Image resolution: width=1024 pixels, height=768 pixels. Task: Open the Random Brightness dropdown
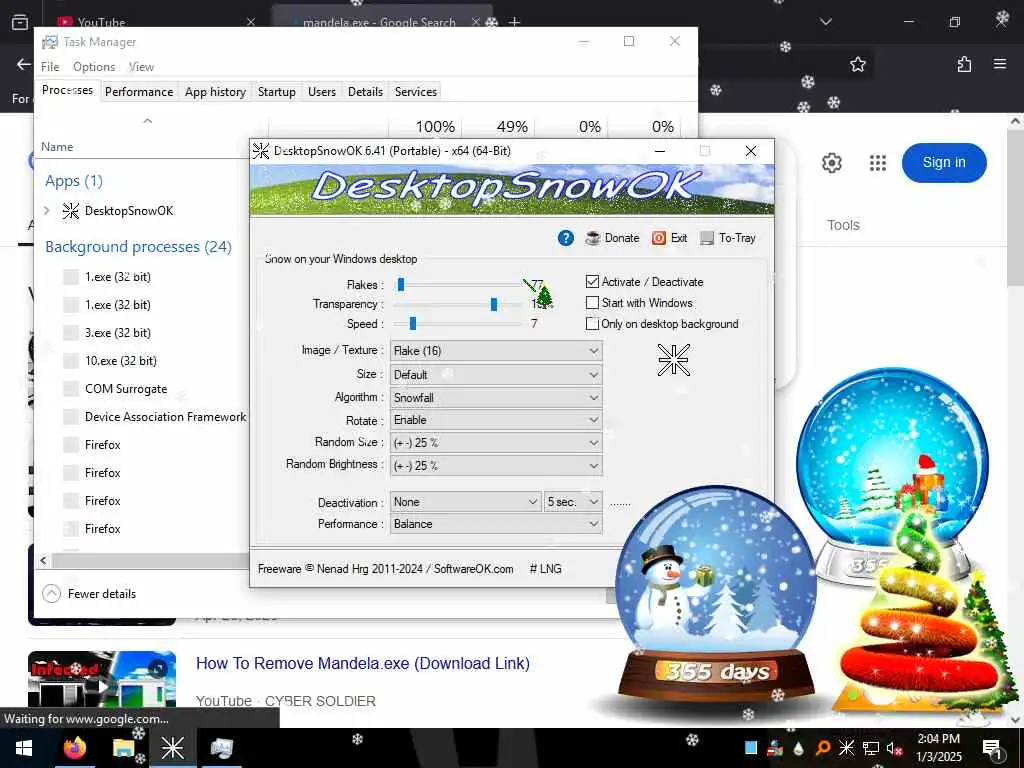point(496,466)
